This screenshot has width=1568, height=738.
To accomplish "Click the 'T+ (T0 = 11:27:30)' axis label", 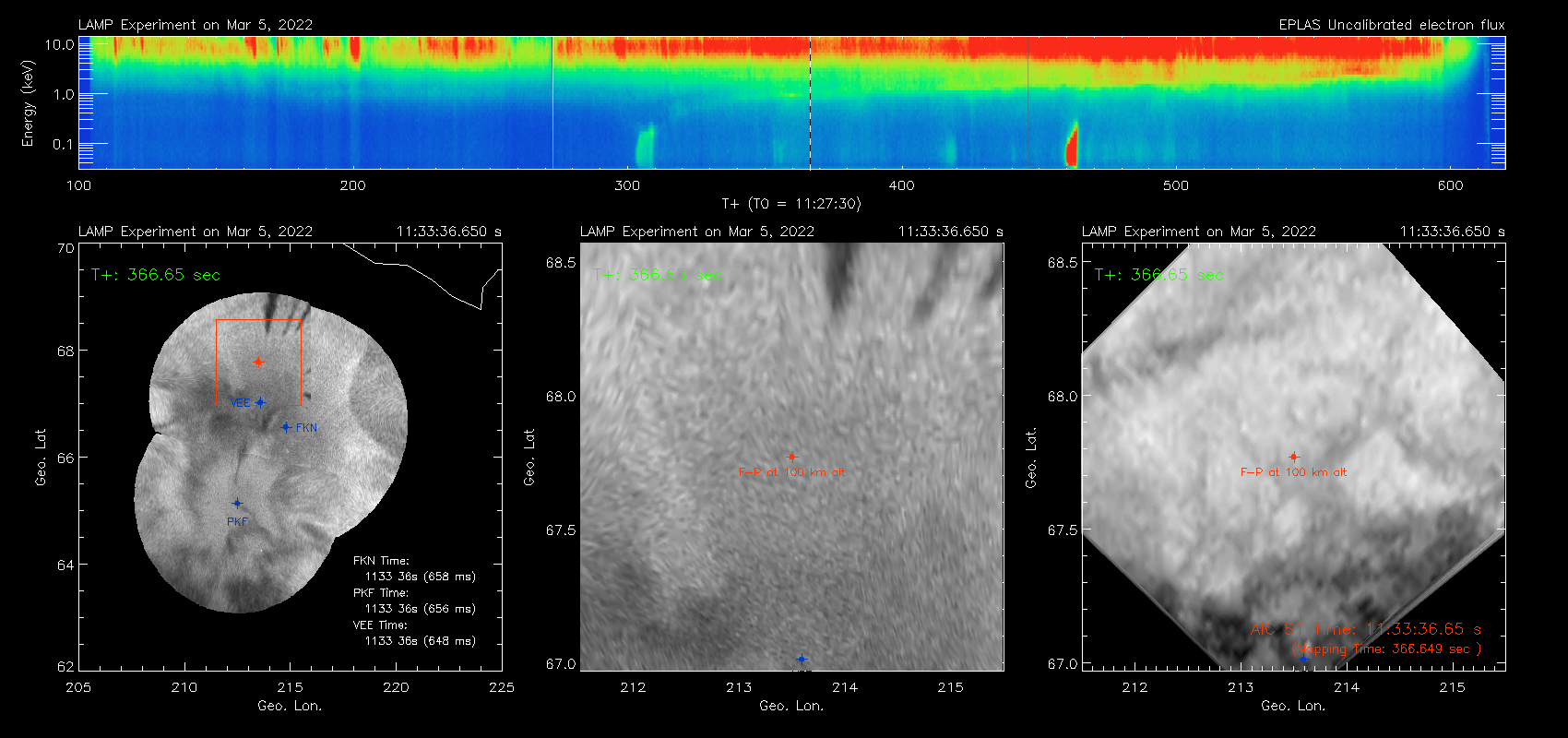I will [791, 204].
